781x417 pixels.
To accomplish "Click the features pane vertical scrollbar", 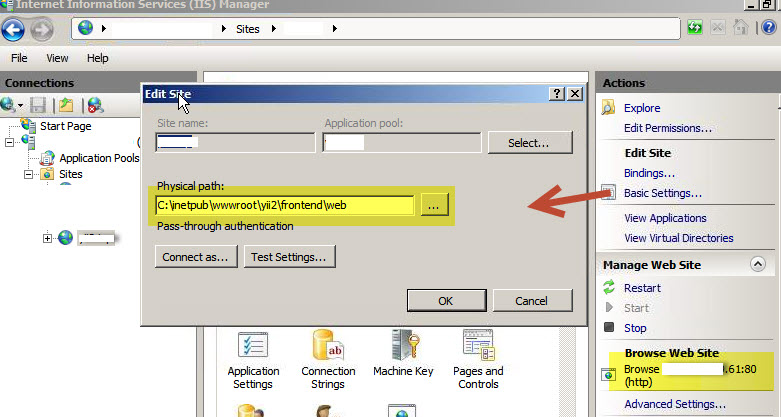I will [x=567, y=371].
